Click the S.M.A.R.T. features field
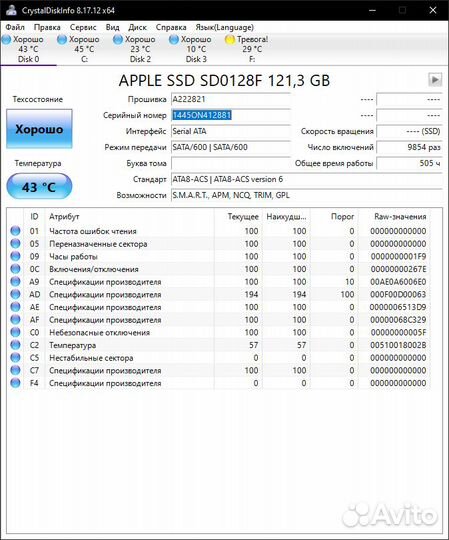The width and height of the screenshot is (449, 540). pos(306,195)
